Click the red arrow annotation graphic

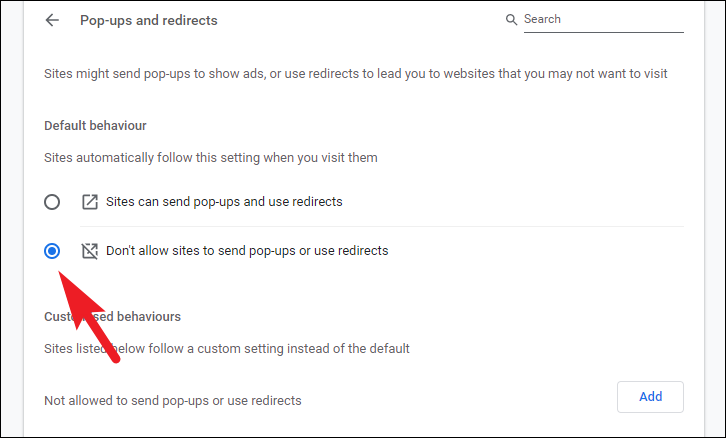pos(86,315)
